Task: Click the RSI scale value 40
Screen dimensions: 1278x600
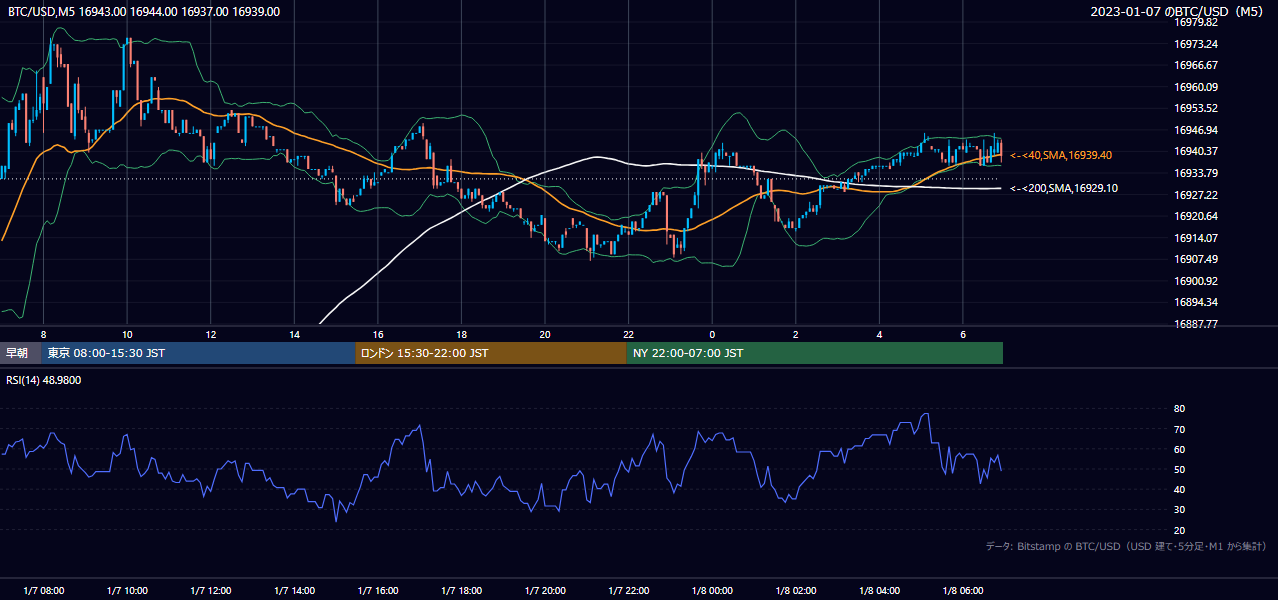Action: pos(1179,489)
